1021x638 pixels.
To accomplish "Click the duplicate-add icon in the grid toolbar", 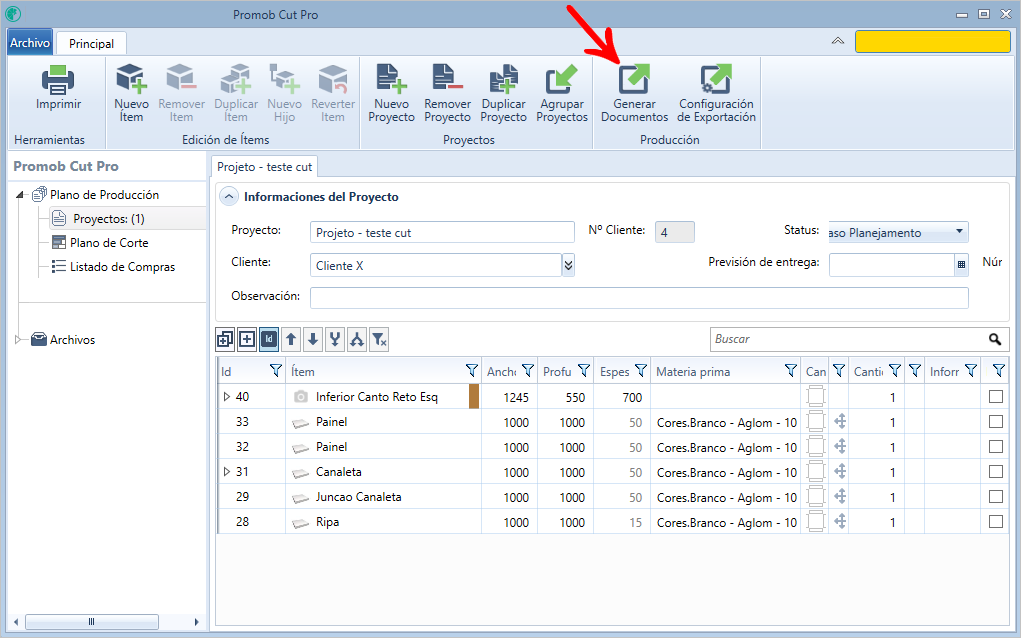I will 225,339.
